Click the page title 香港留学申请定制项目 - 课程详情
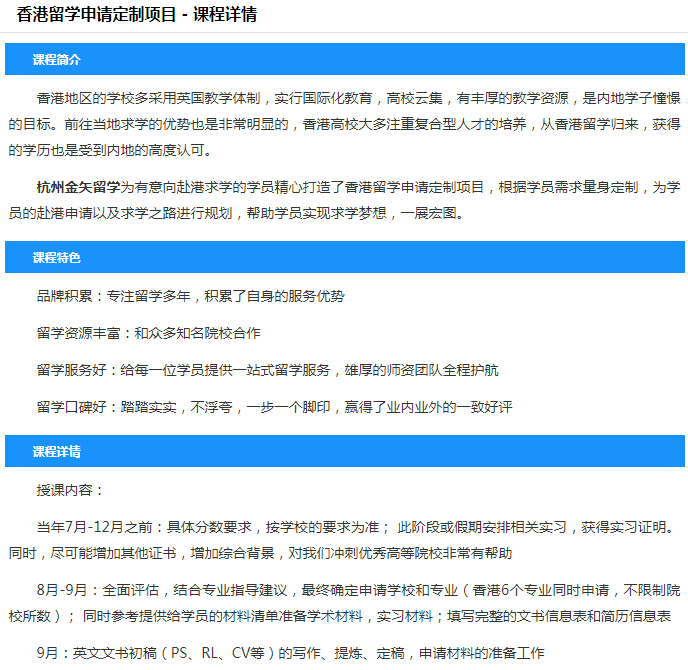This screenshot has width=688, height=670. pos(136,14)
